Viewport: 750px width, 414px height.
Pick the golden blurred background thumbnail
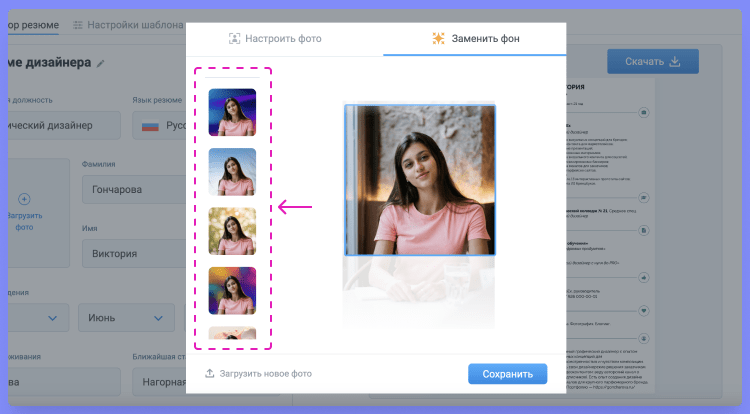232,231
